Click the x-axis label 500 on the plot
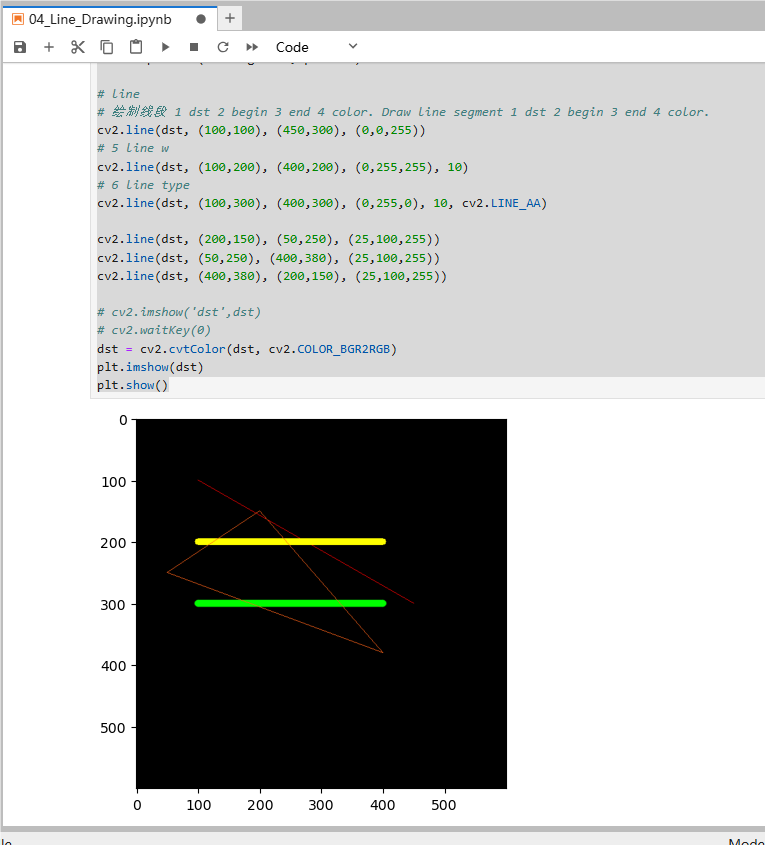The image size is (765, 845). coord(443,805)
